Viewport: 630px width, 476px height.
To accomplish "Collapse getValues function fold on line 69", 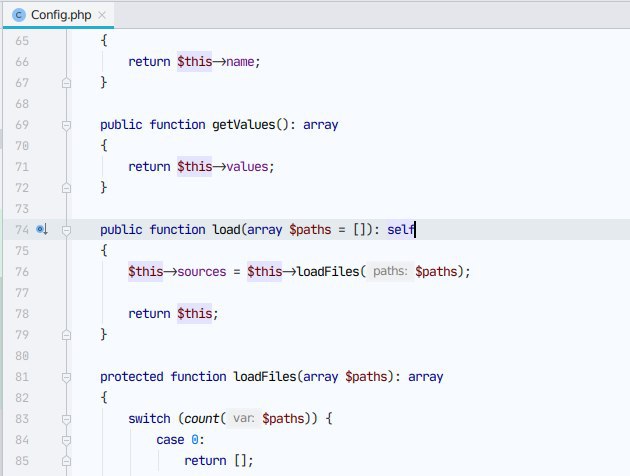I will (66, 125).
